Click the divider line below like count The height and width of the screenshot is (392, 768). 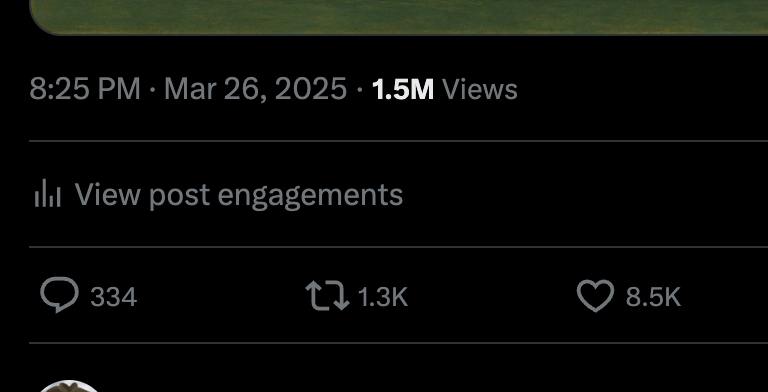point(399,343)
